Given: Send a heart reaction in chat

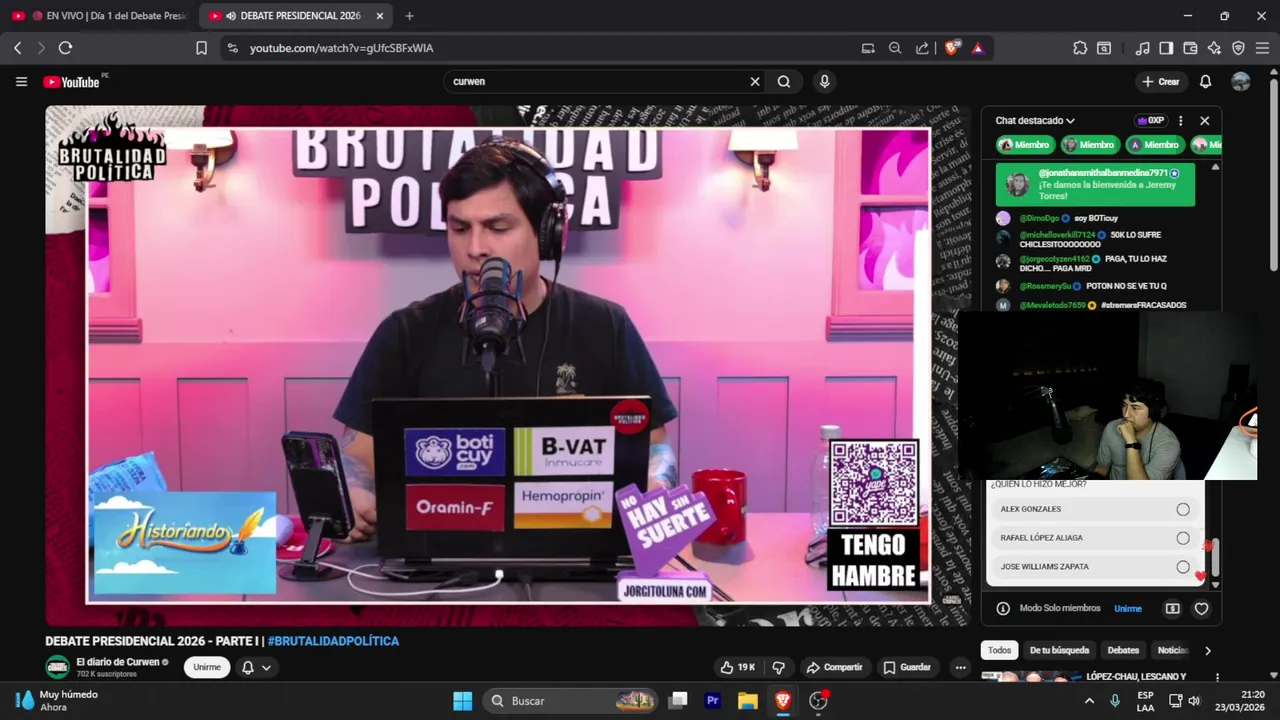Looking at the screenshot, I should coord(1201,608).
